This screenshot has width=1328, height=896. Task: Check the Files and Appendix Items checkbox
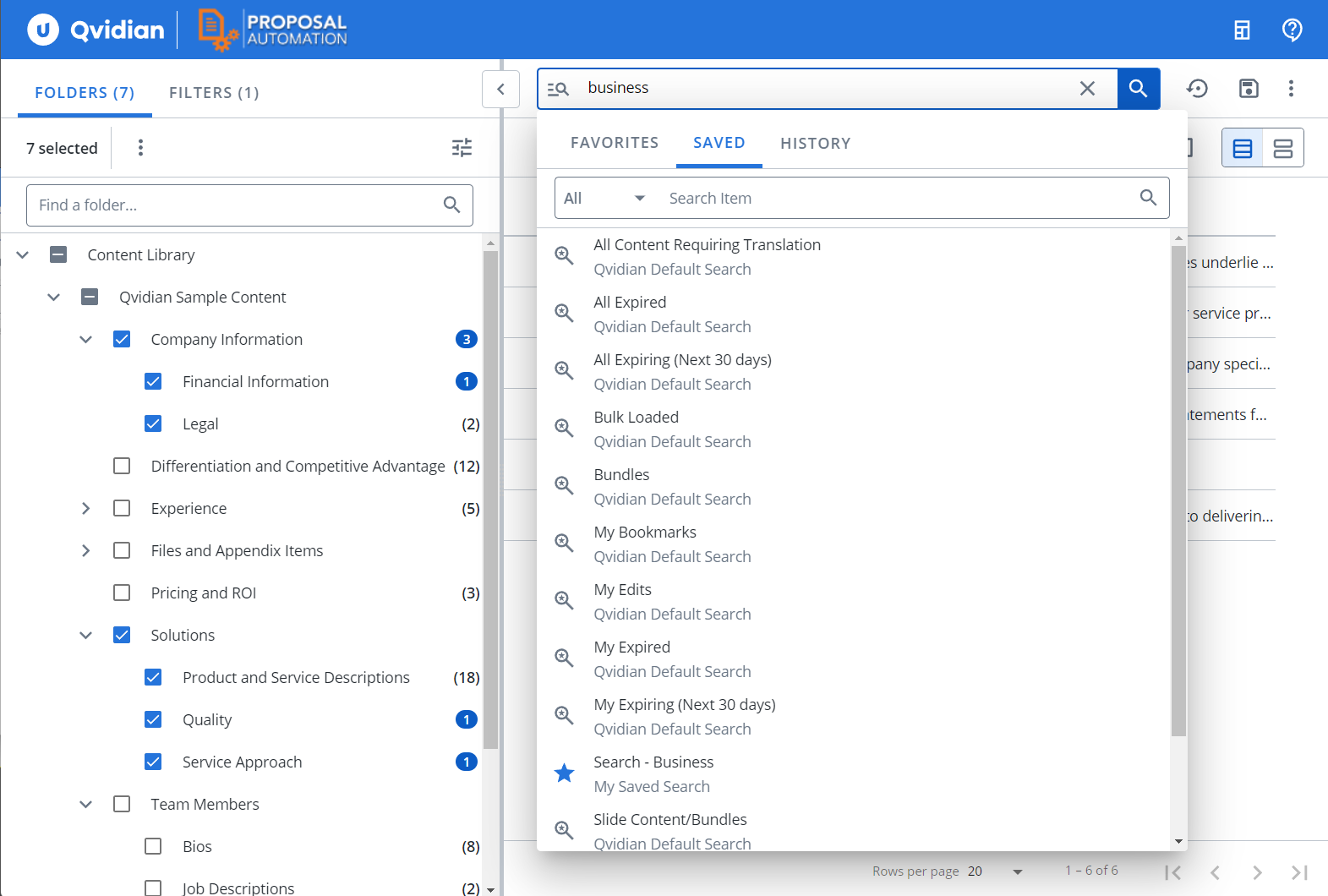pyautogui.click(x=122, y=550)
